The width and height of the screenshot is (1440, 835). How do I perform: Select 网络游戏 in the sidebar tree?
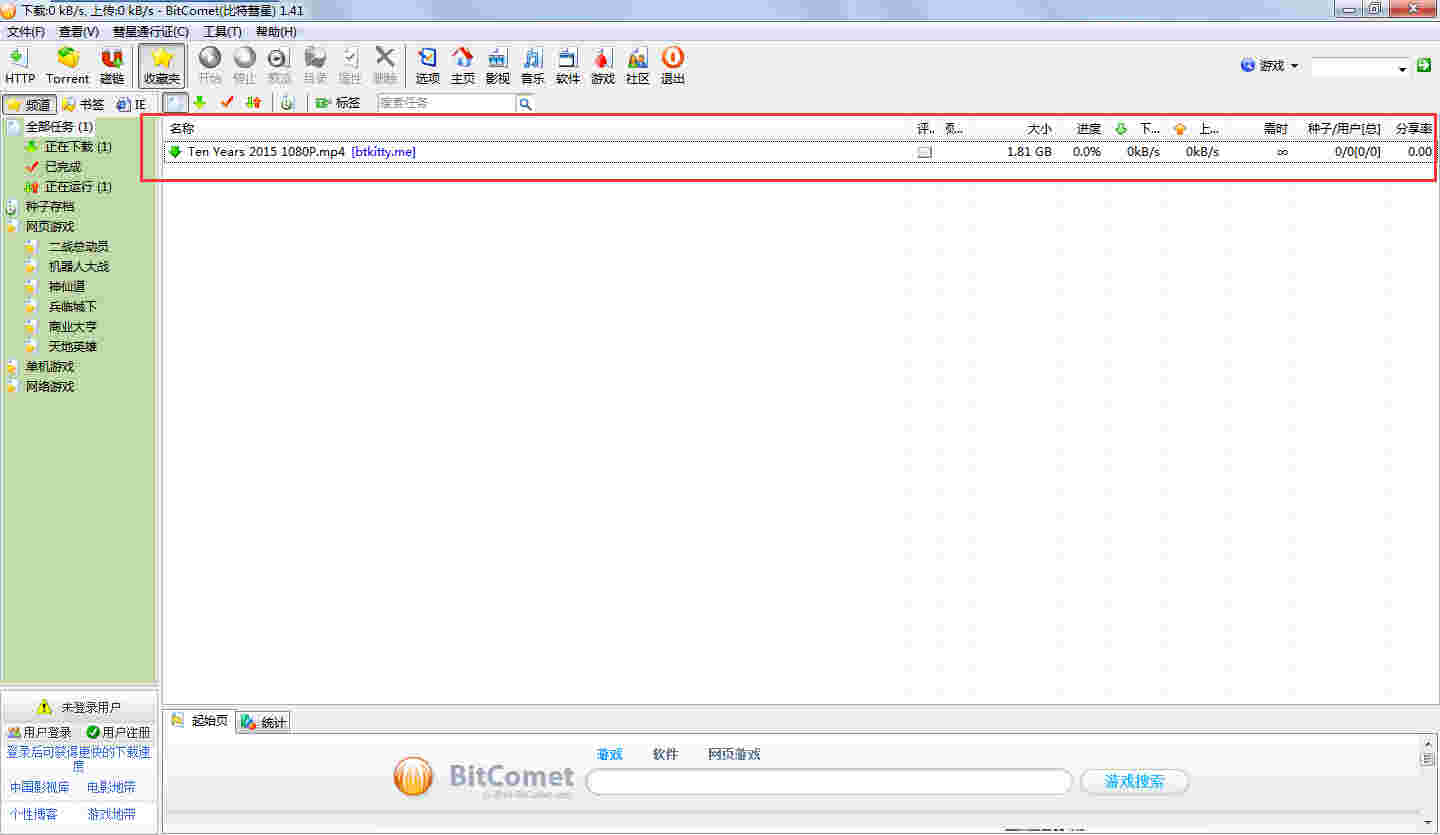[50, 387]
